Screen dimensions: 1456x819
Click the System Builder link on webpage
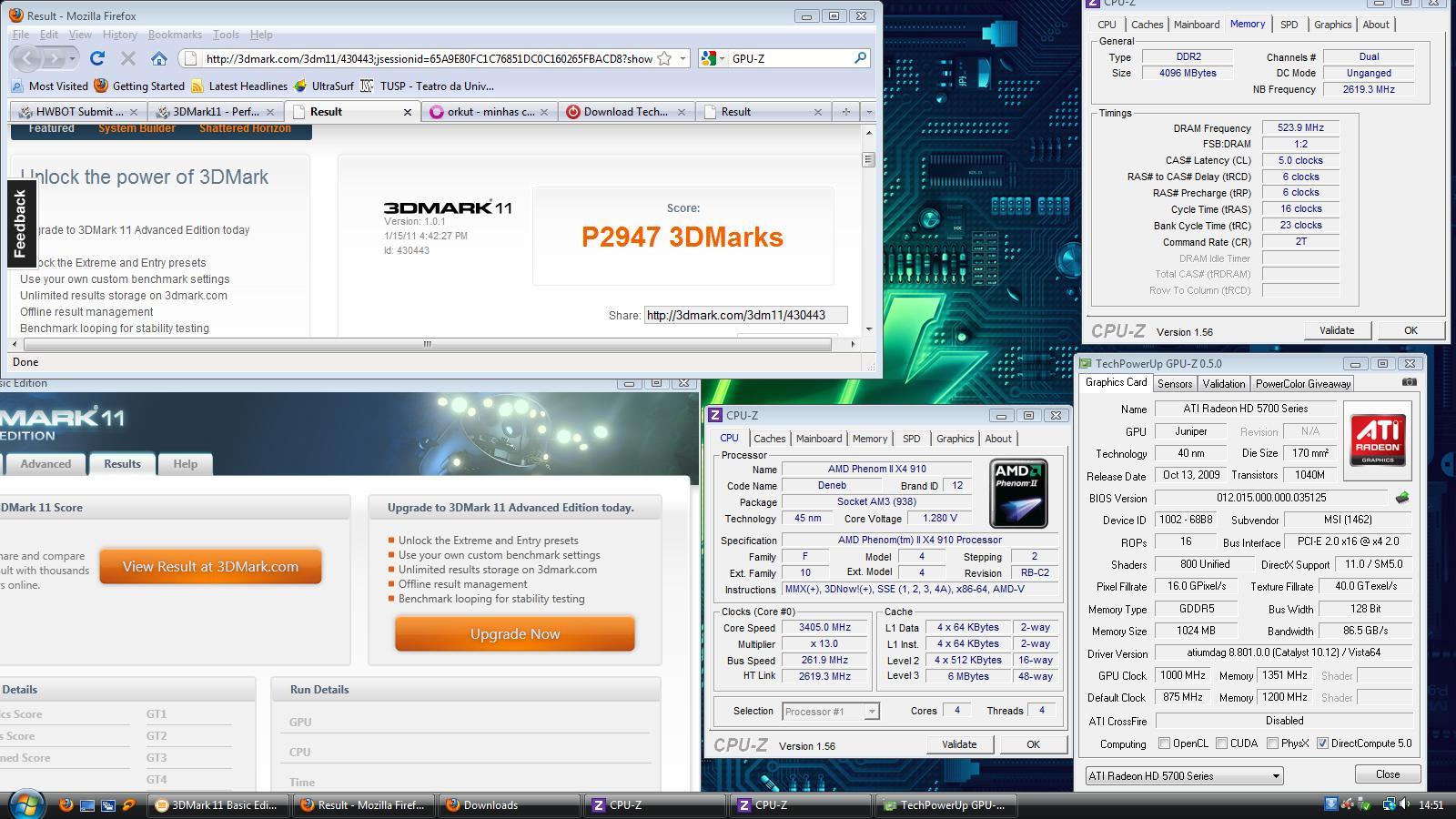[x=136, y=128]
